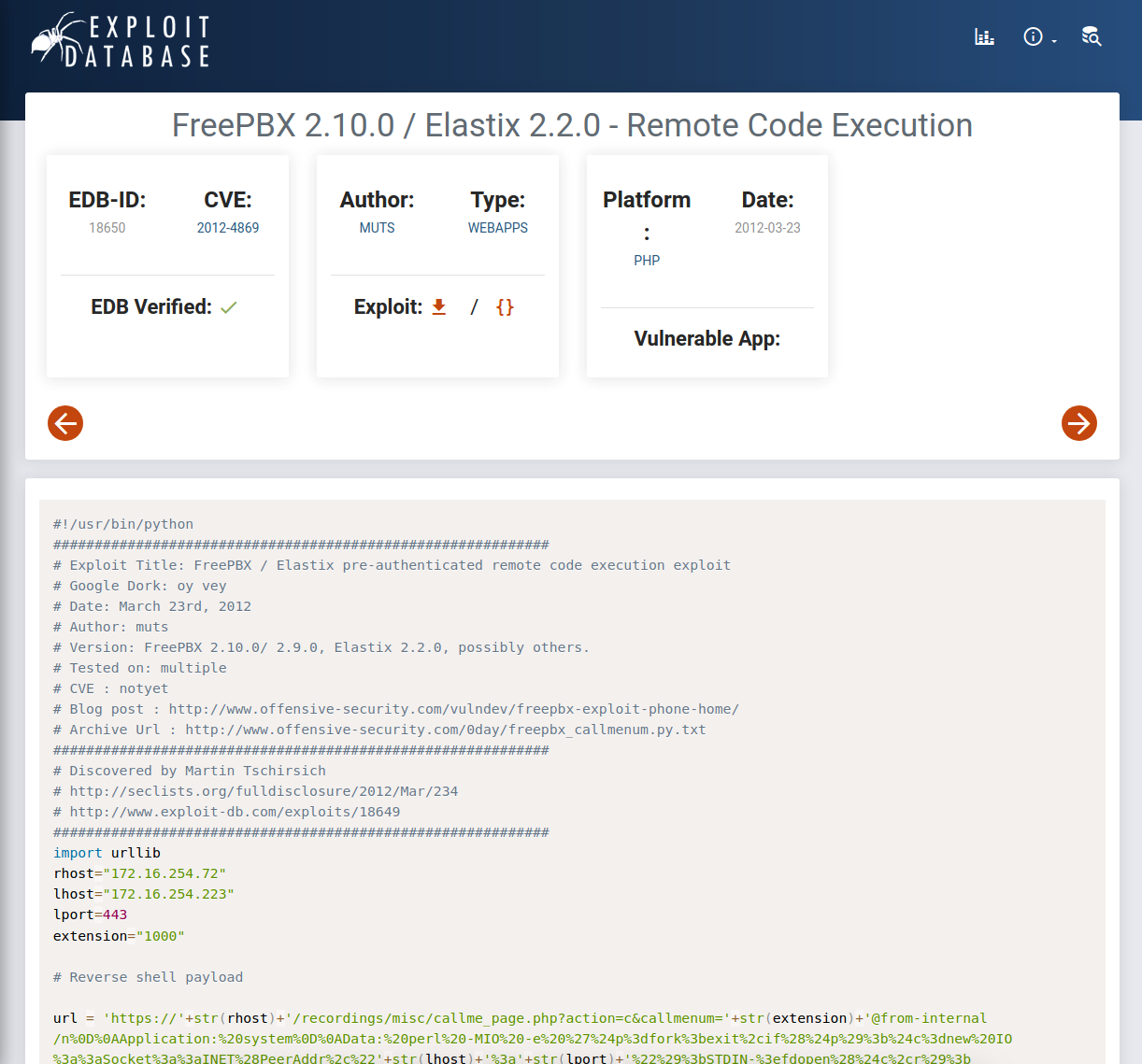Click the Blog post URL comment
This screenshot has height=1064, width=1142.
click(x=396, y=709)
